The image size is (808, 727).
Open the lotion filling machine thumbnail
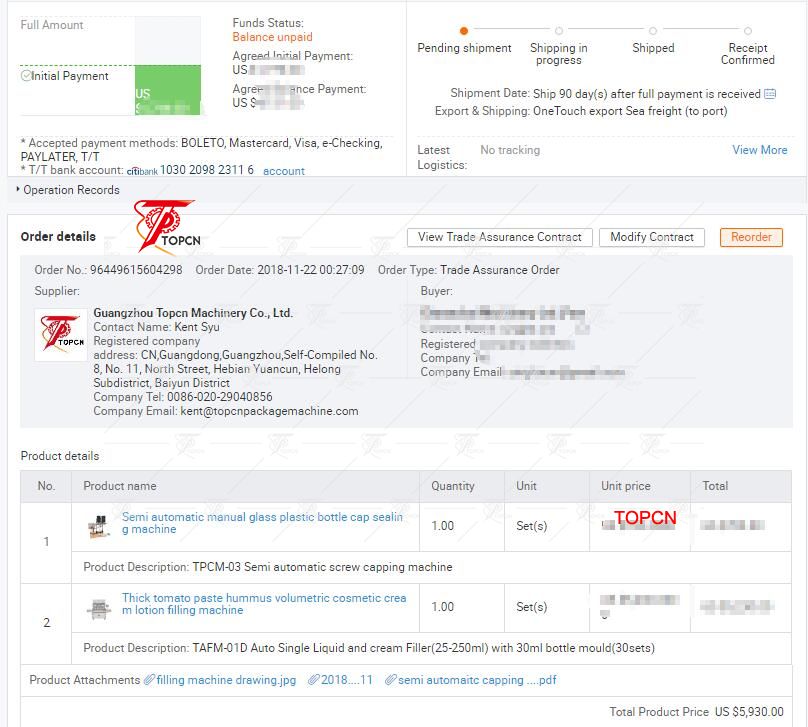click(98, 608)
